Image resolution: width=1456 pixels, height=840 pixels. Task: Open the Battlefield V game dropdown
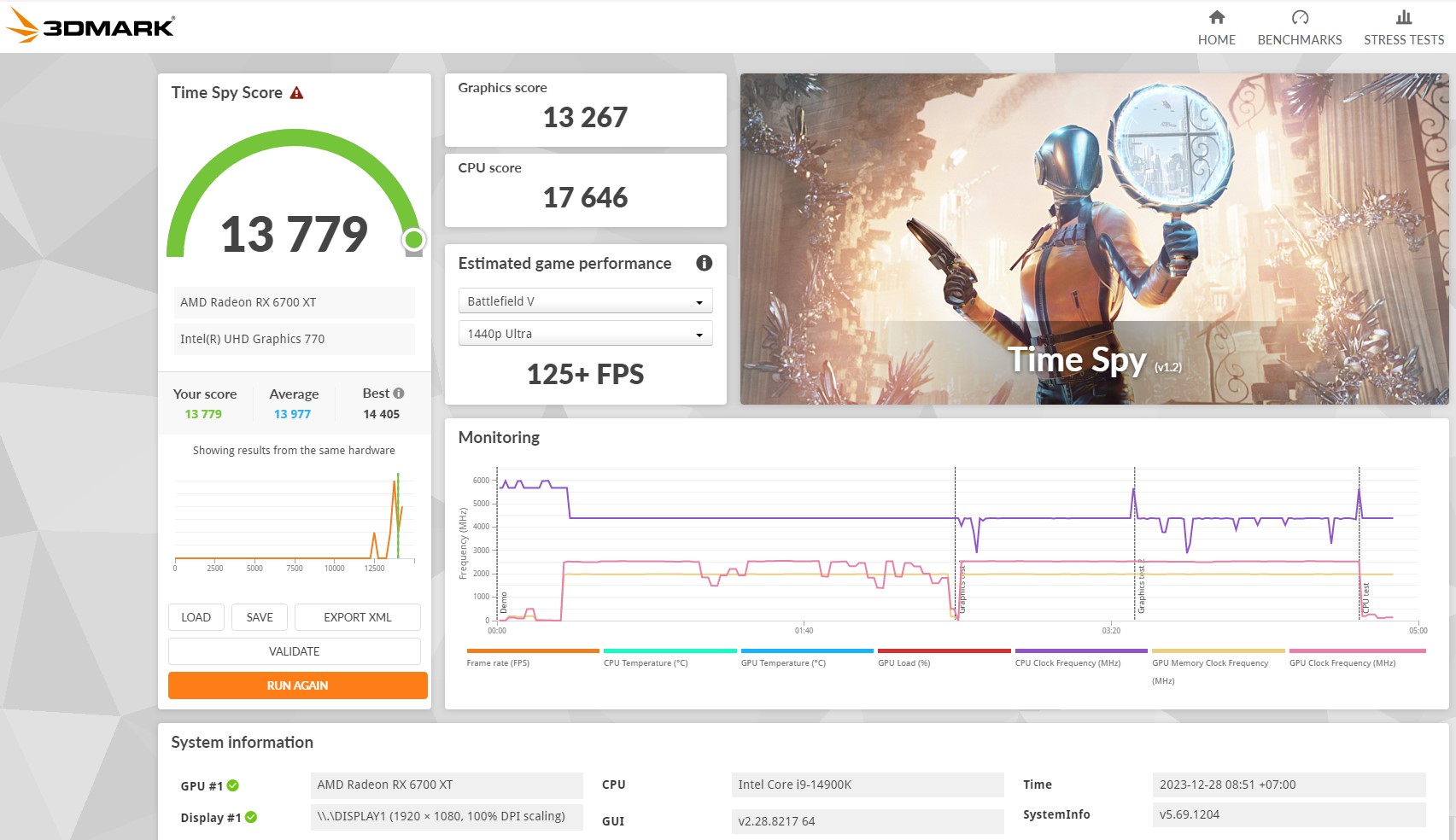pyautogui.click(x=585, y=301)
